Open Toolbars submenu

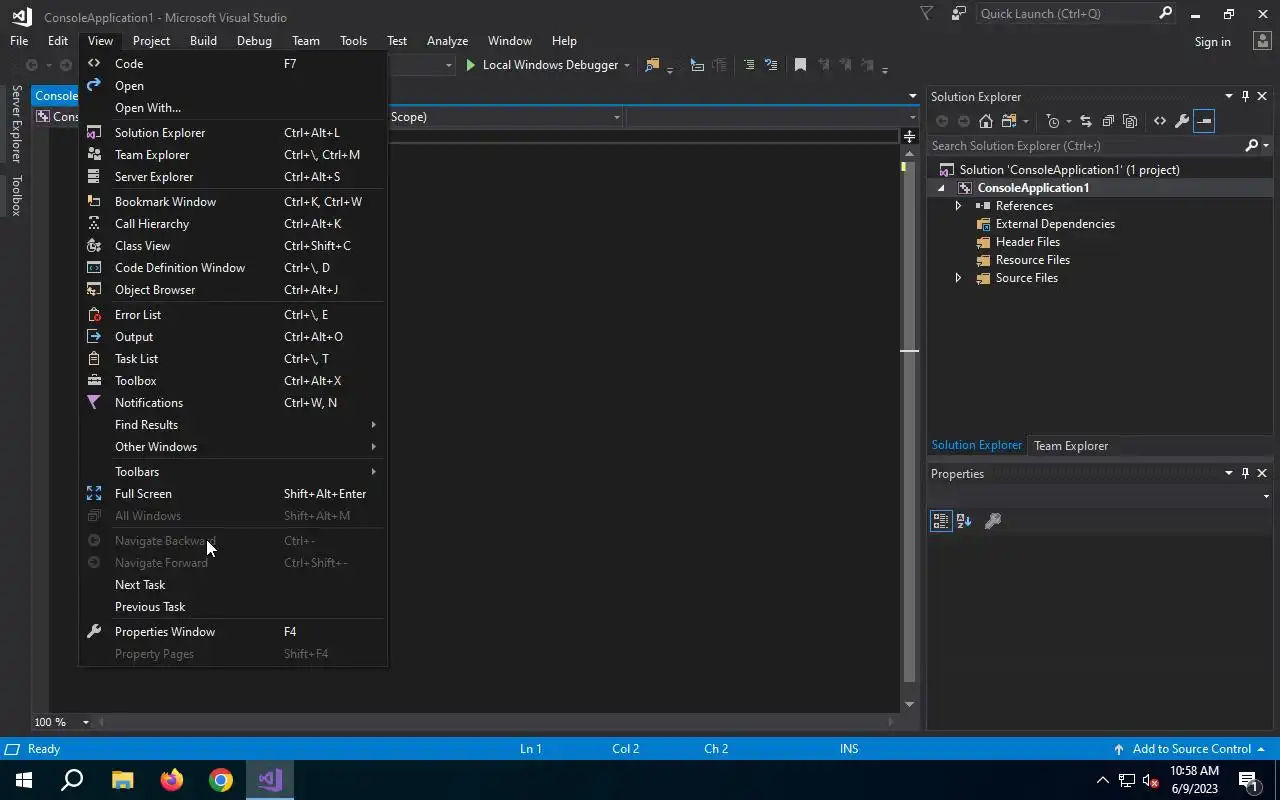[x=233, y=472]
